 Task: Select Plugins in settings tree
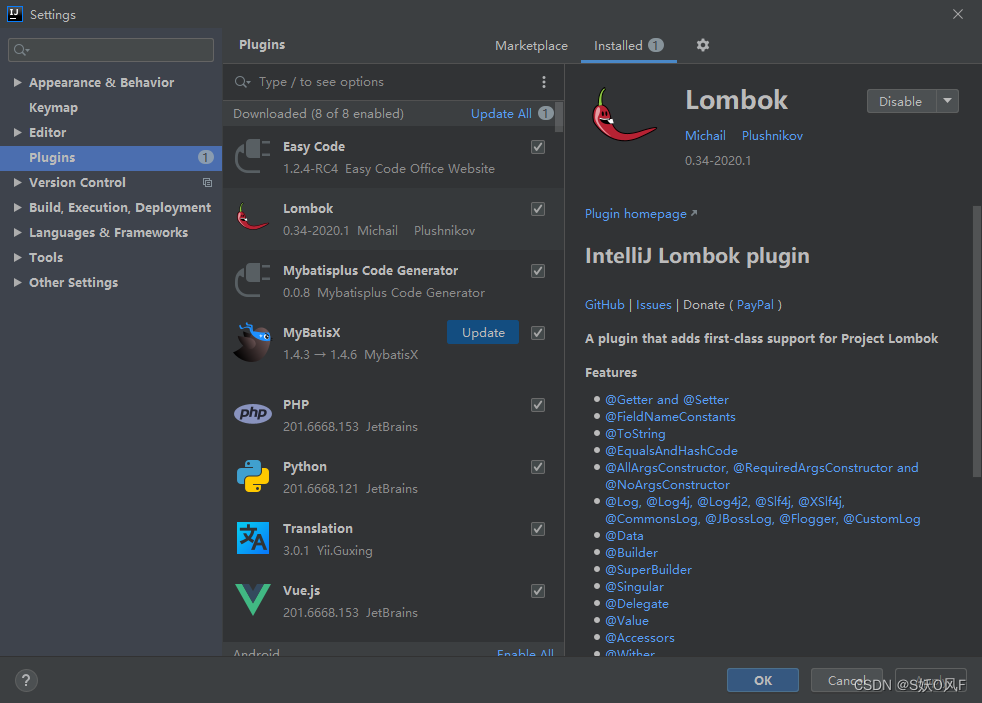(x=111, y=158)
